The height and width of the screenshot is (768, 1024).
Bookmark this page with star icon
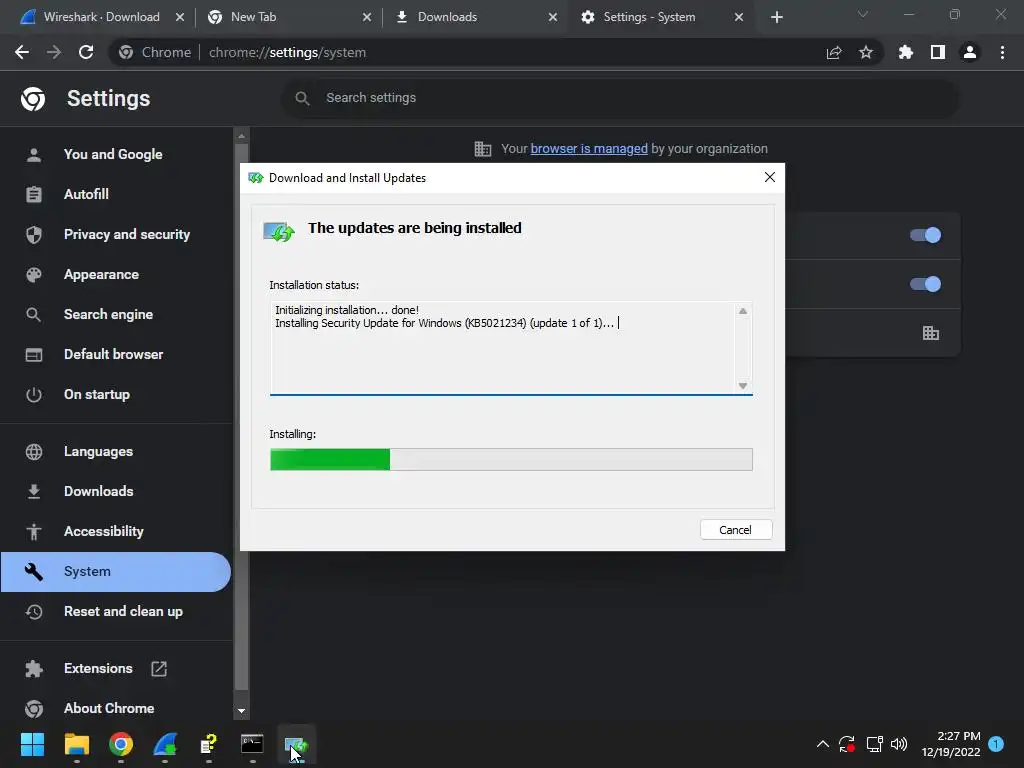click(x=866, y=52)
